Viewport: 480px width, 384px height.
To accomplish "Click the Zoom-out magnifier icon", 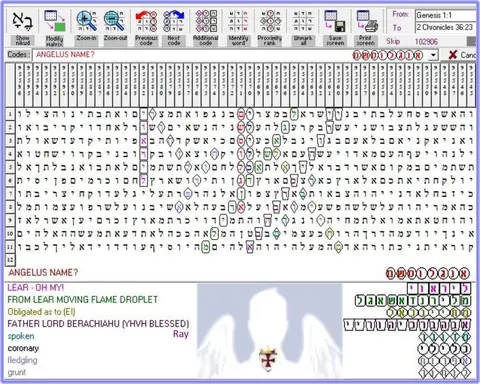I will (114, 21).
